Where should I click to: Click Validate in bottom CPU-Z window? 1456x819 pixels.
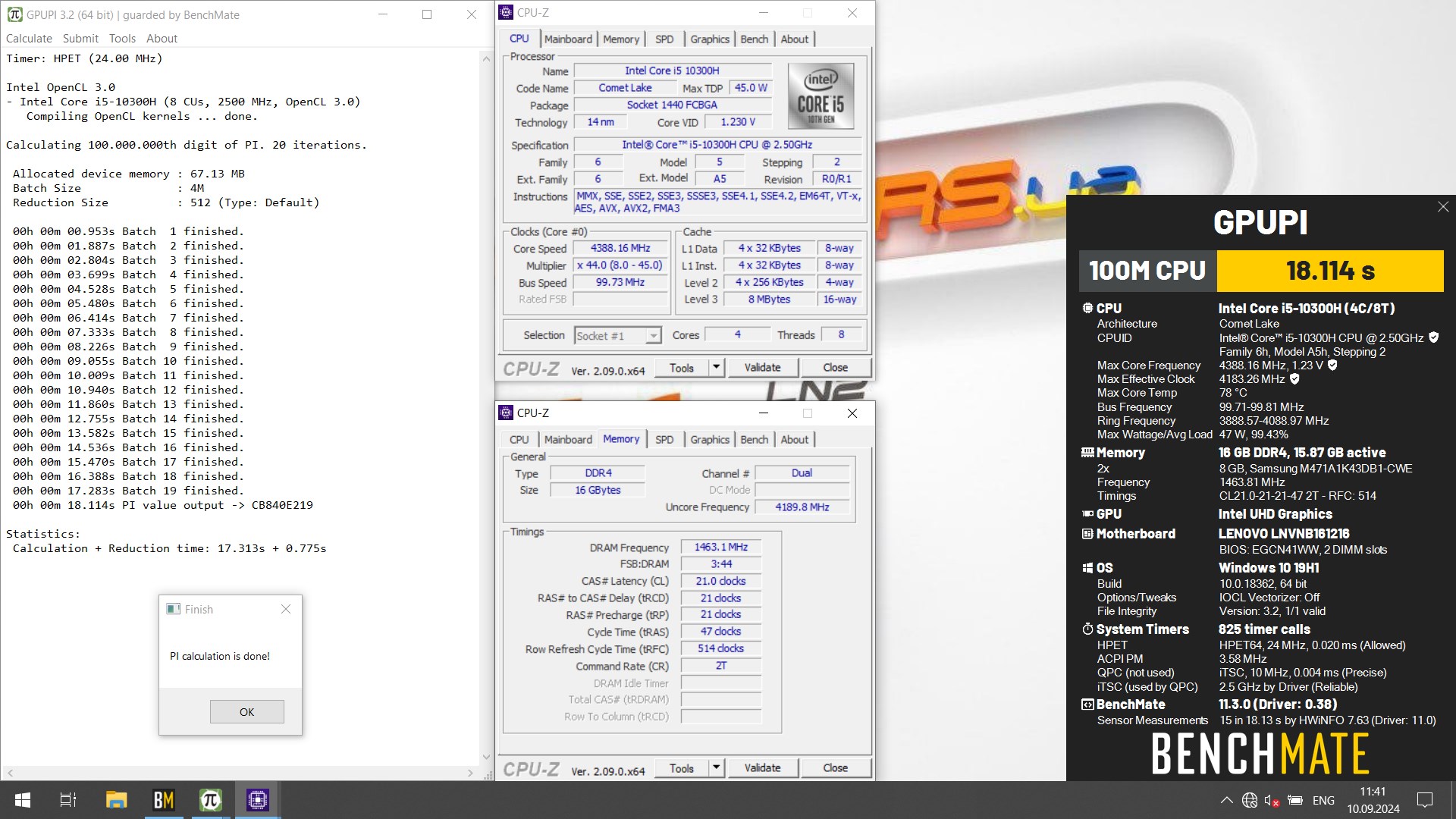coord(762,767)
